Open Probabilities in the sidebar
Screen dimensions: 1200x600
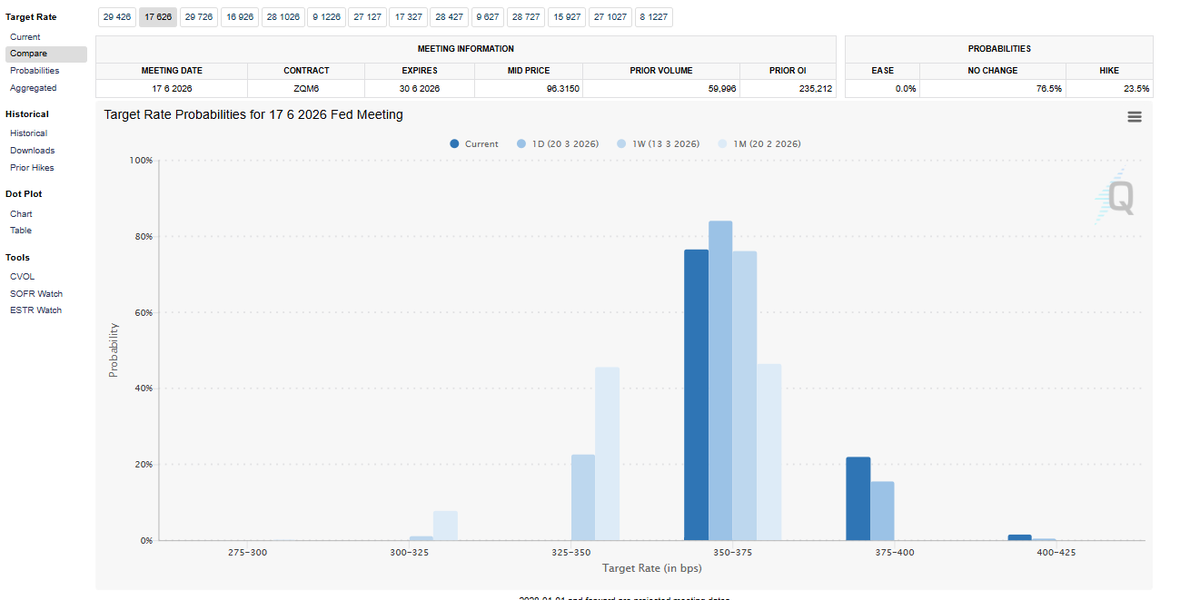point(34,71)
